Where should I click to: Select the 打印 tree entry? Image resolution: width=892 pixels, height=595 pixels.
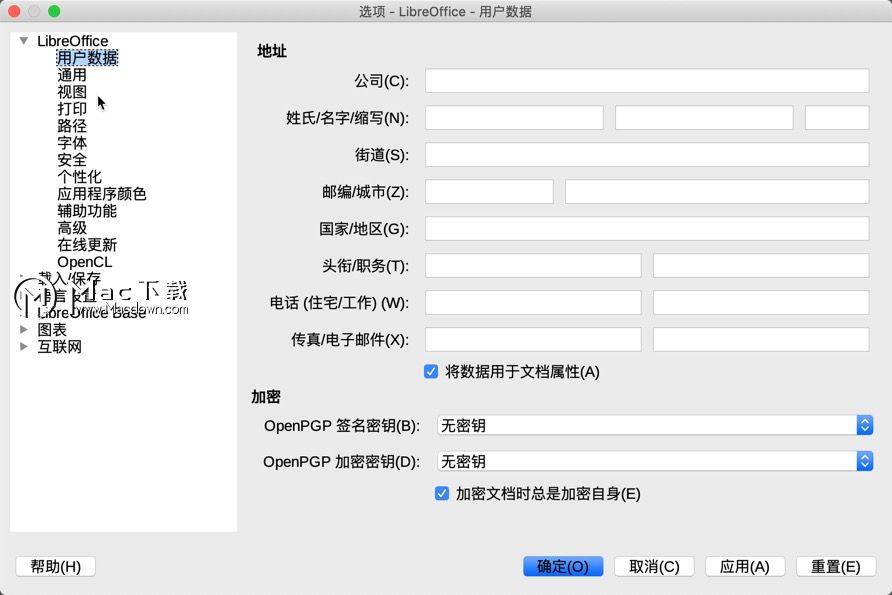[72, 109]
